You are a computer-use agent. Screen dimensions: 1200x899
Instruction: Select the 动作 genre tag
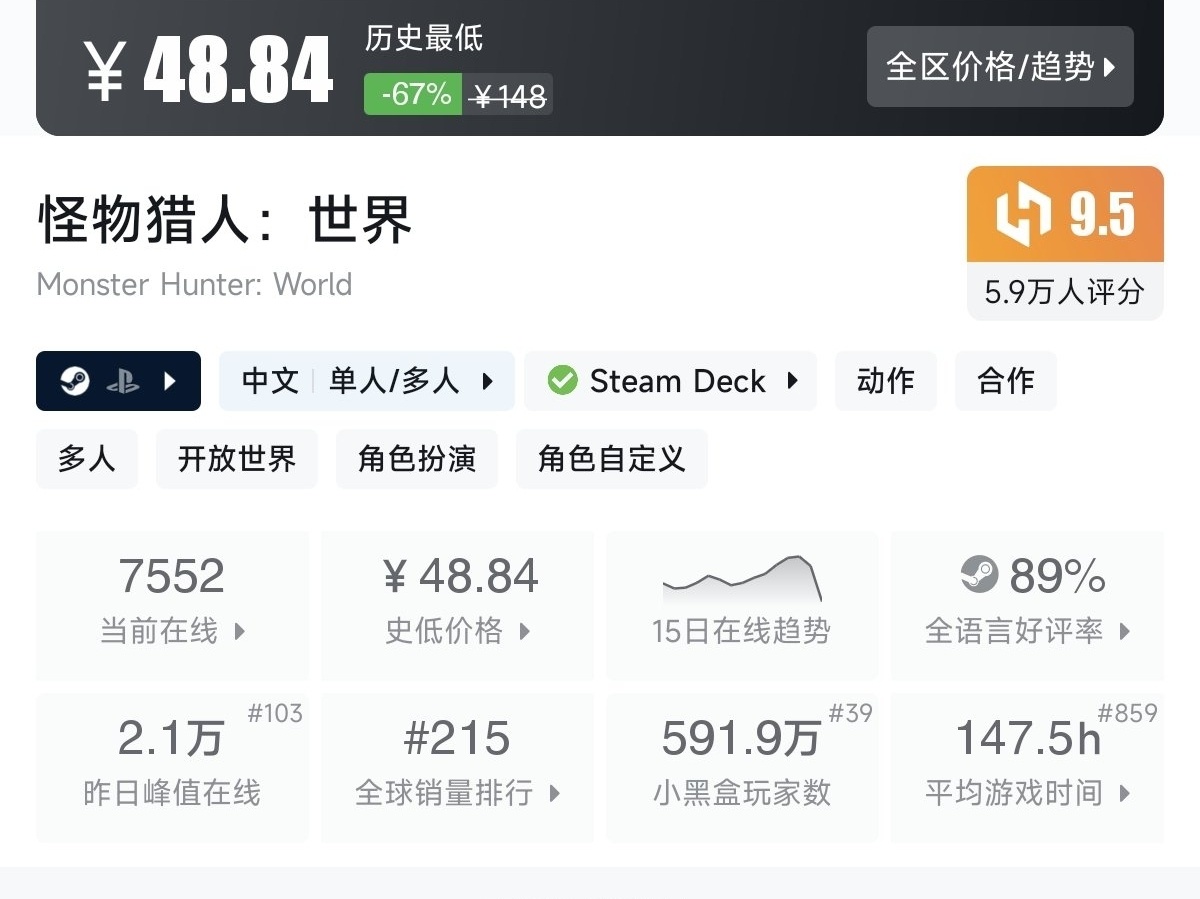click(886, 381)
